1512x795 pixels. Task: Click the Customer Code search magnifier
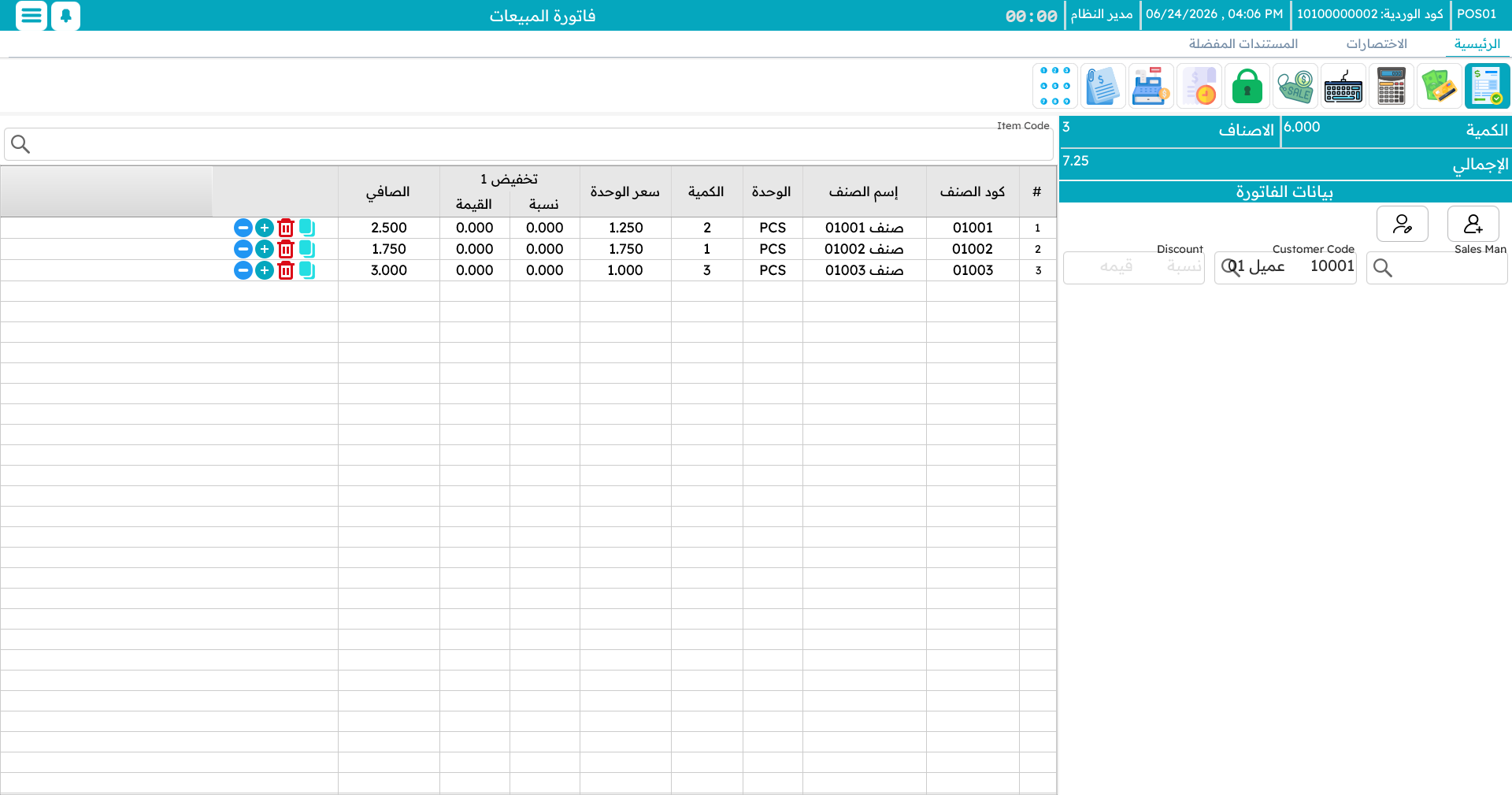[x=1231, y=268]
